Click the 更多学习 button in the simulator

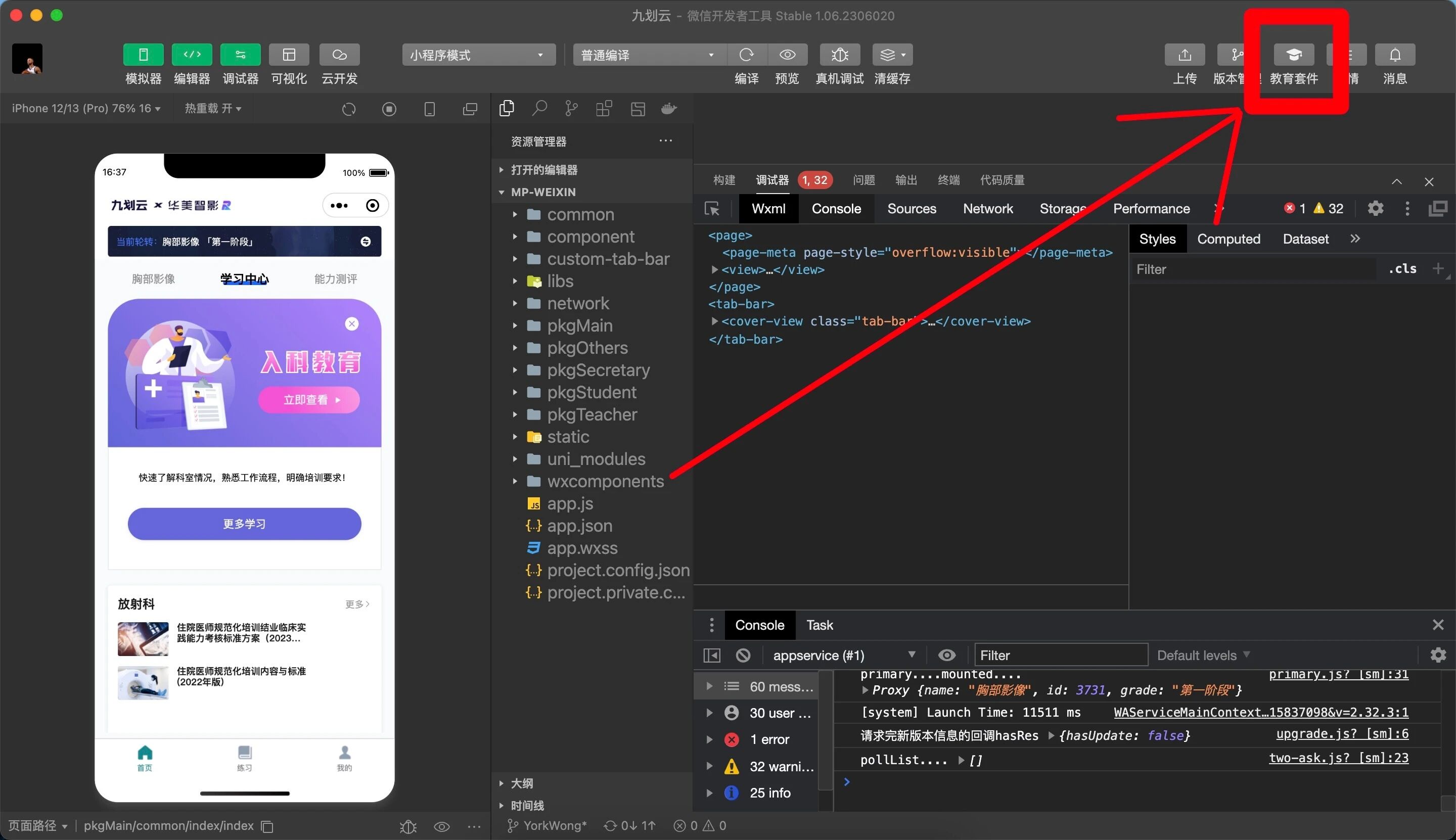pos(244,524)
